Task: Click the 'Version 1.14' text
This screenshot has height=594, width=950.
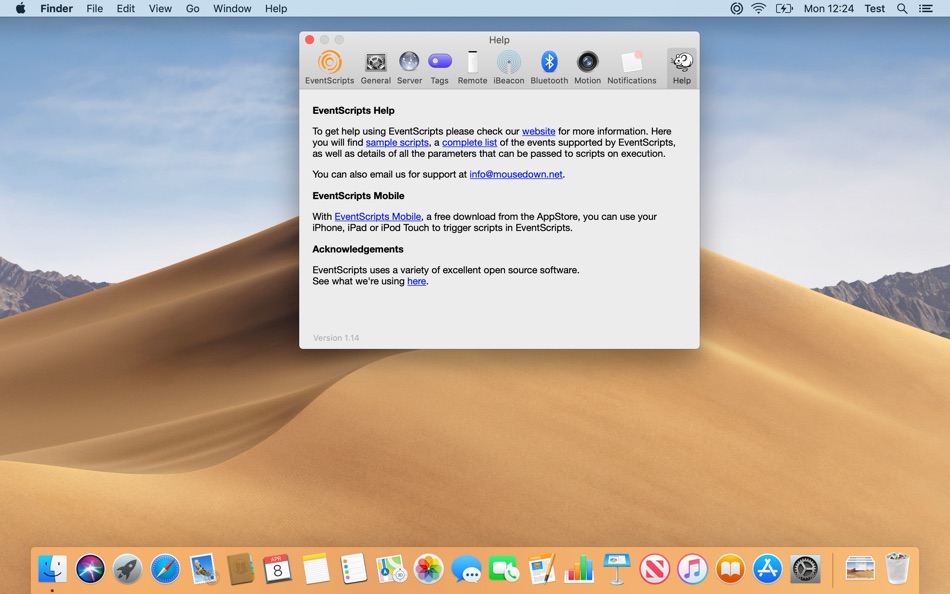Action: [x=336, y=338]
